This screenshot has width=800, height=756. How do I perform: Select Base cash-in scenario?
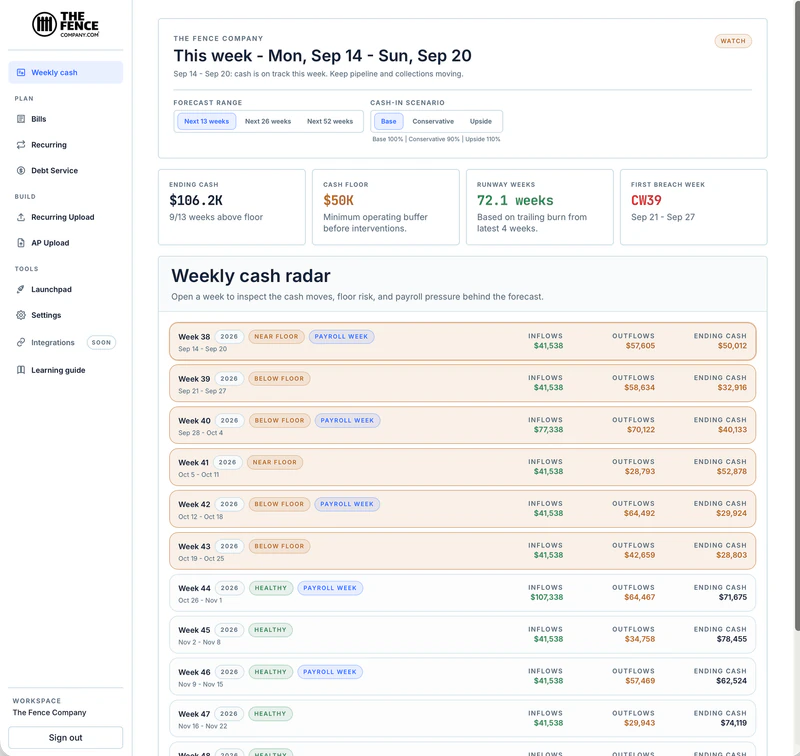pos(389,121)
